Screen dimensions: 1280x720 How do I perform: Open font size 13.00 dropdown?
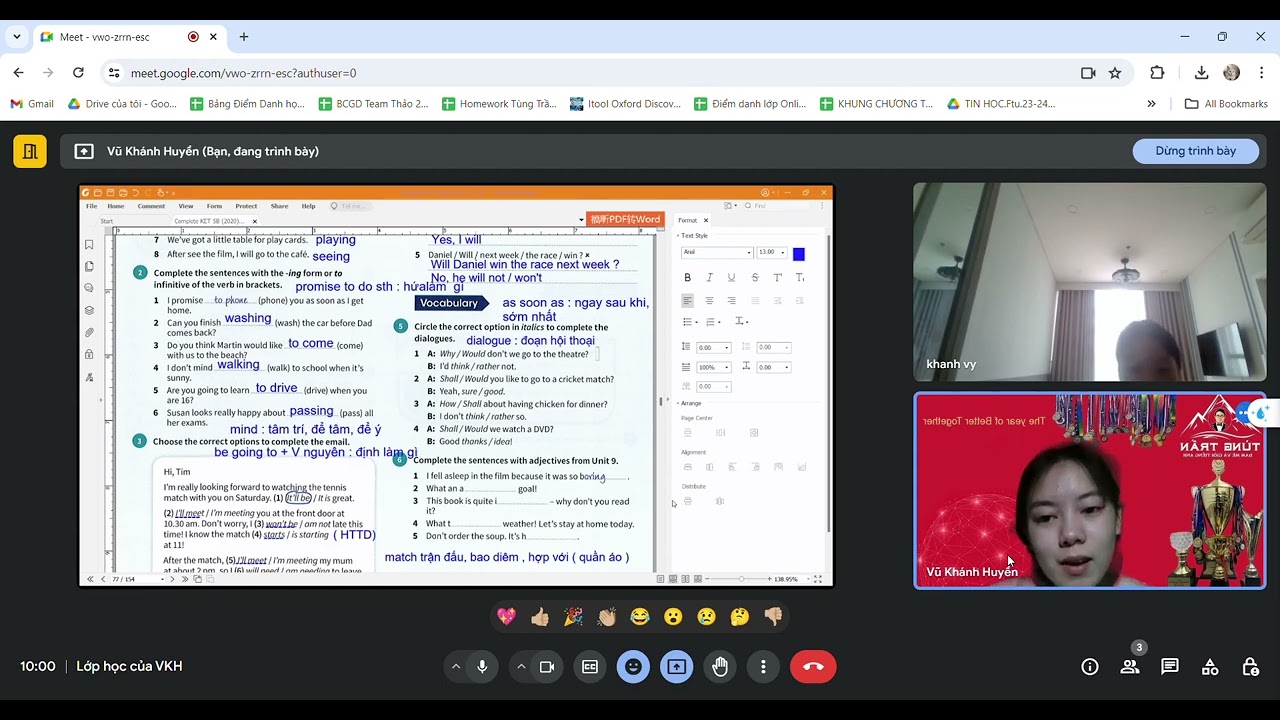point(771,253)
